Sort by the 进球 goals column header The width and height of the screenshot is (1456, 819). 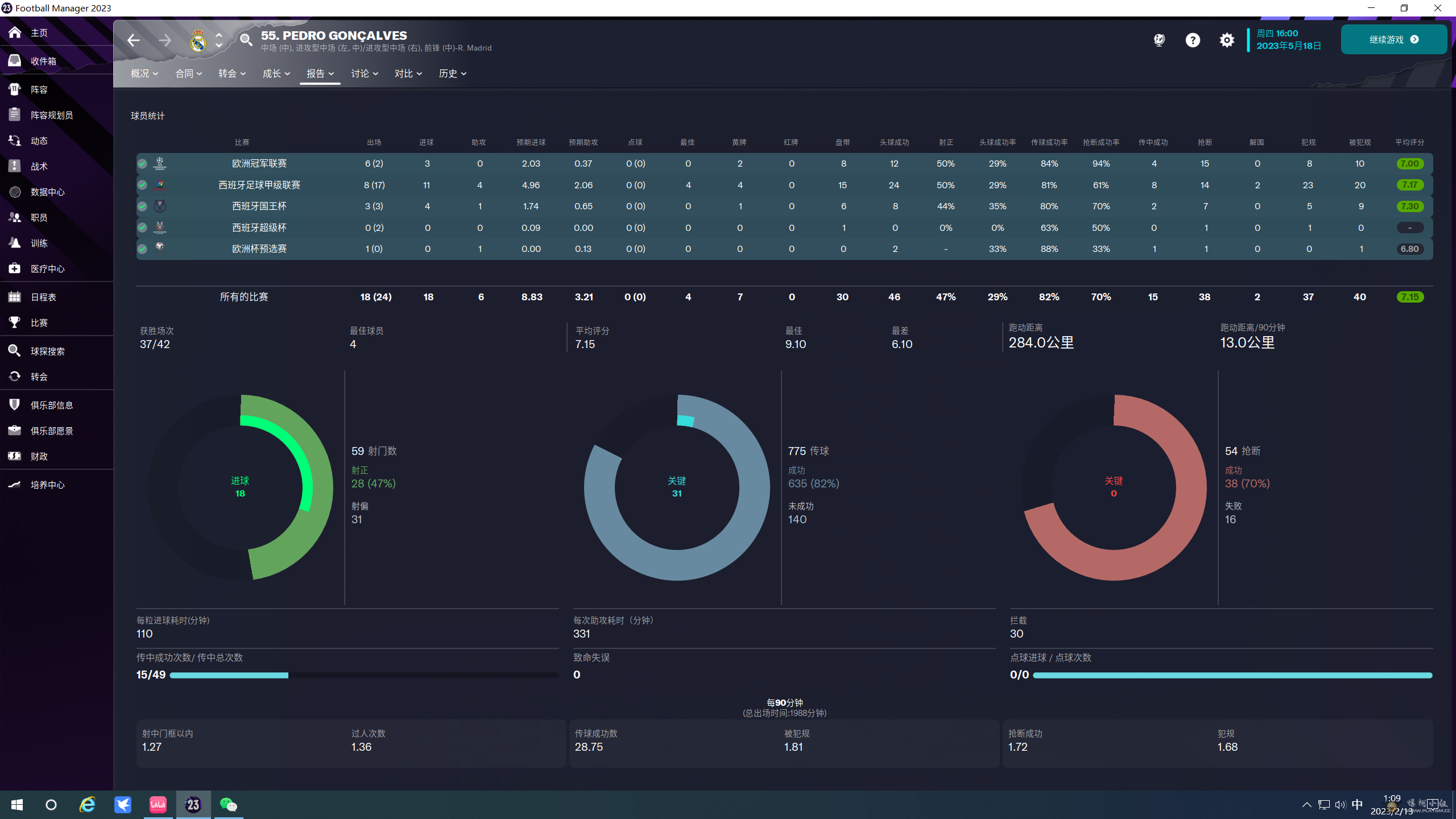[427, 142]
